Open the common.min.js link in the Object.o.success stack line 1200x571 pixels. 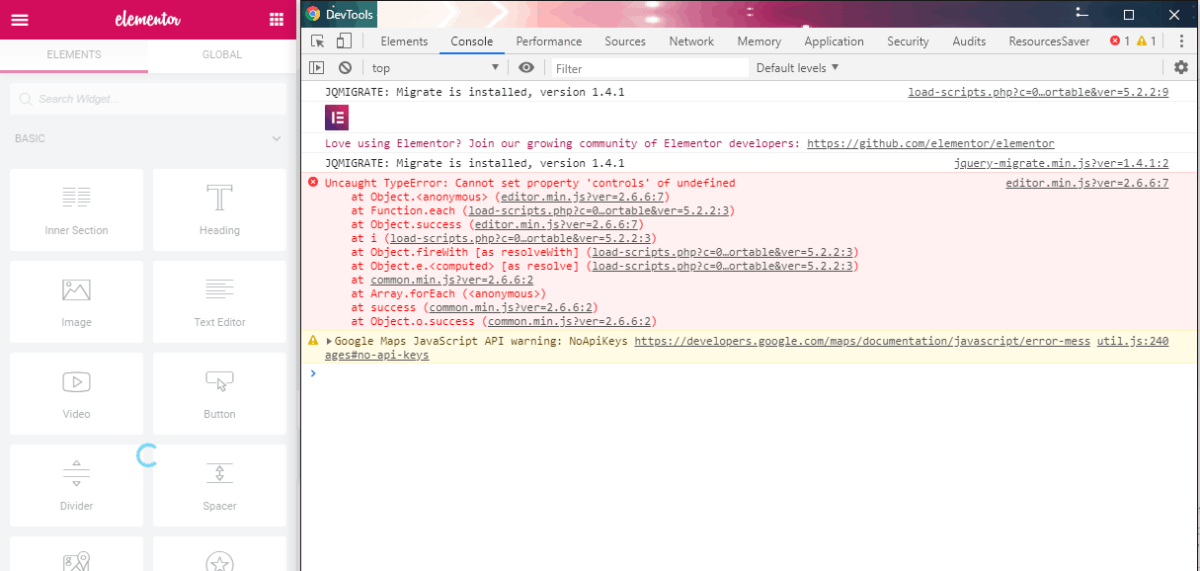(568, 322)
